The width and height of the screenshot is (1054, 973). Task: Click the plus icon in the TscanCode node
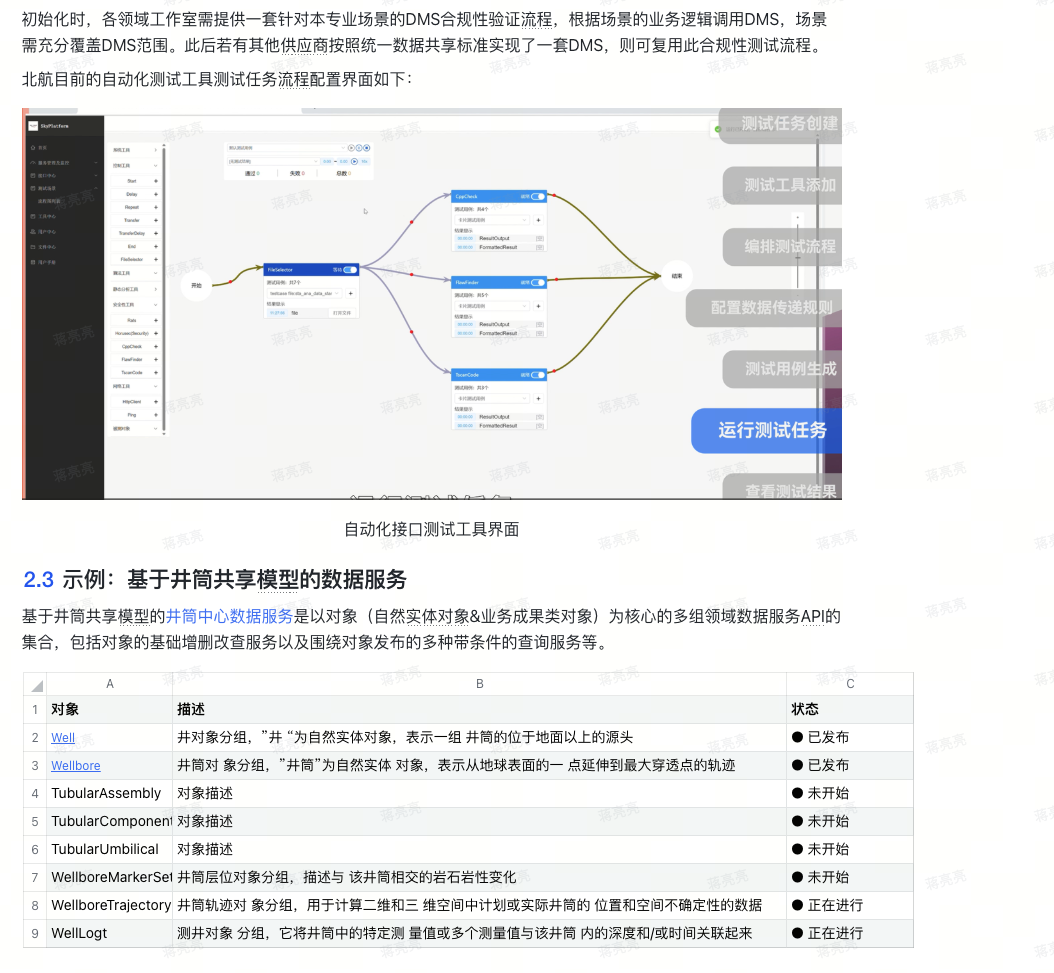point(538,398)
